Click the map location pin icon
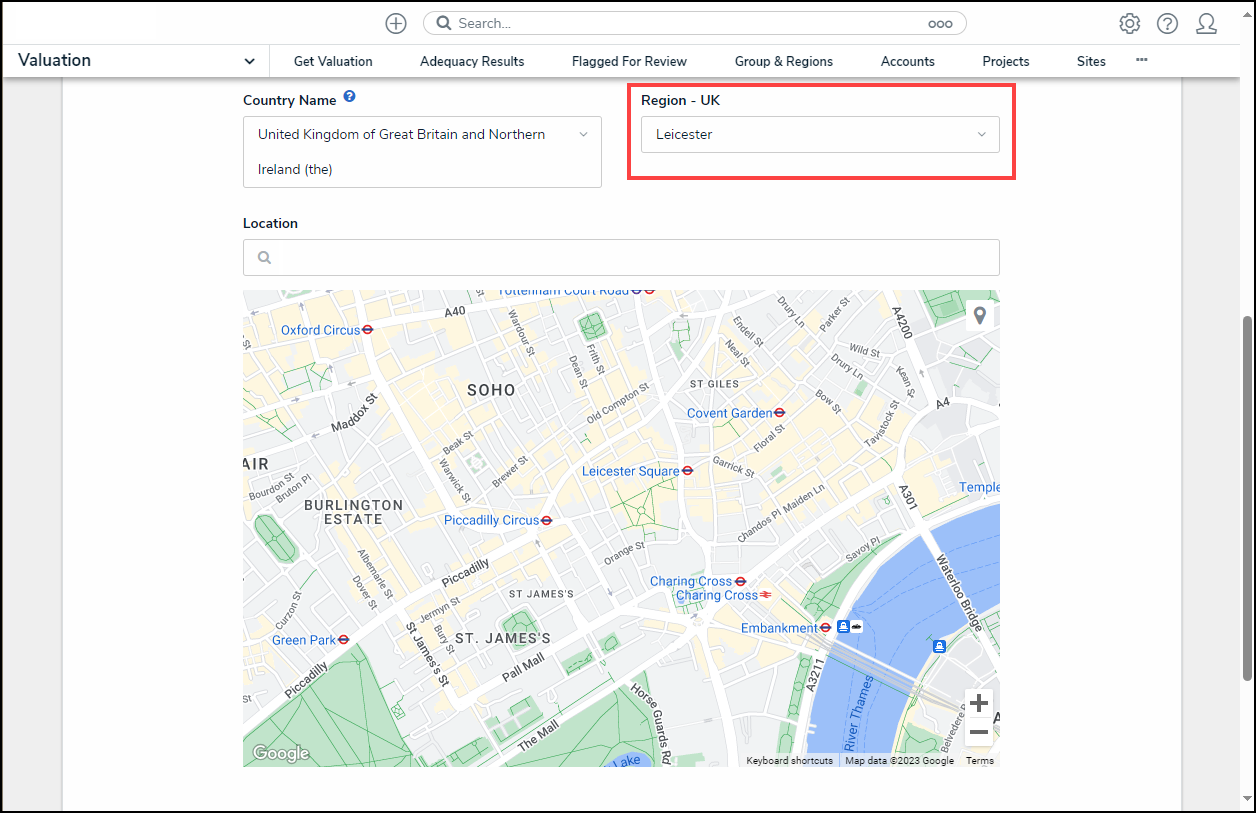This screenshot has width=1256, height=813. (979, 316)
